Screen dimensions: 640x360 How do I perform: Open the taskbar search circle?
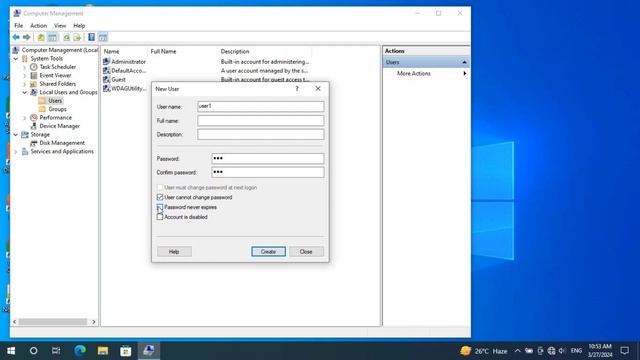[33, 351]
